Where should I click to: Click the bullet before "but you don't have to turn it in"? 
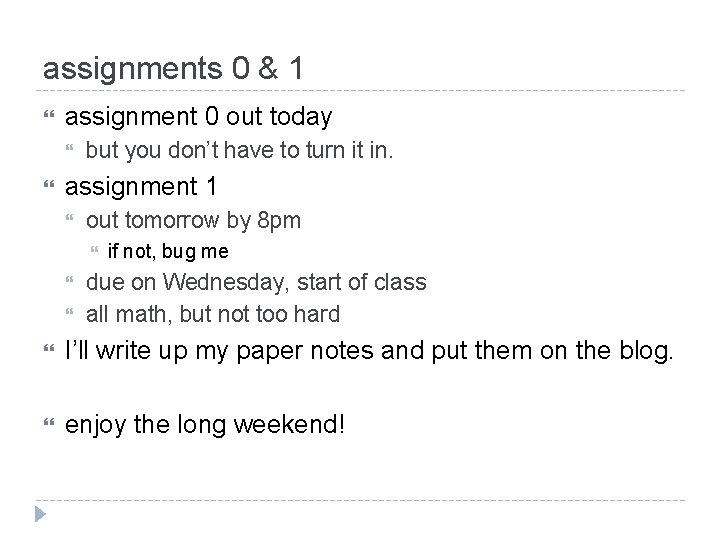70,152
